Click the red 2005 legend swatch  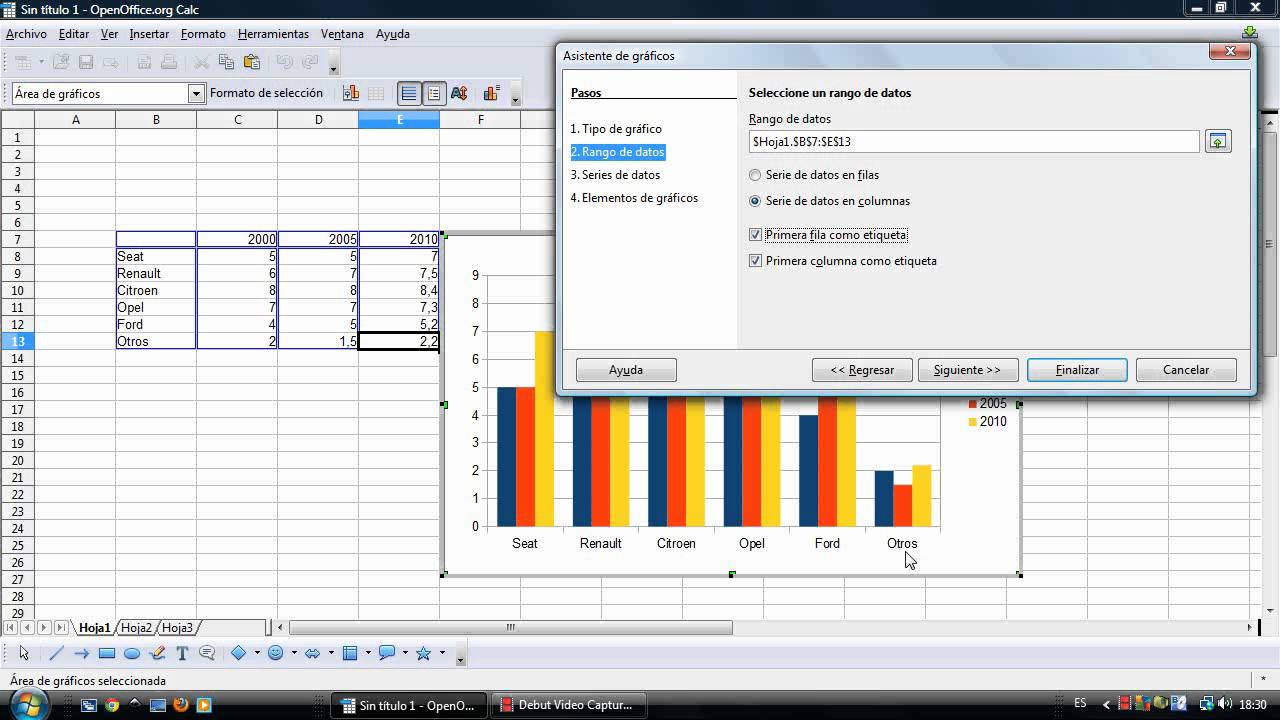pos(972,404)
